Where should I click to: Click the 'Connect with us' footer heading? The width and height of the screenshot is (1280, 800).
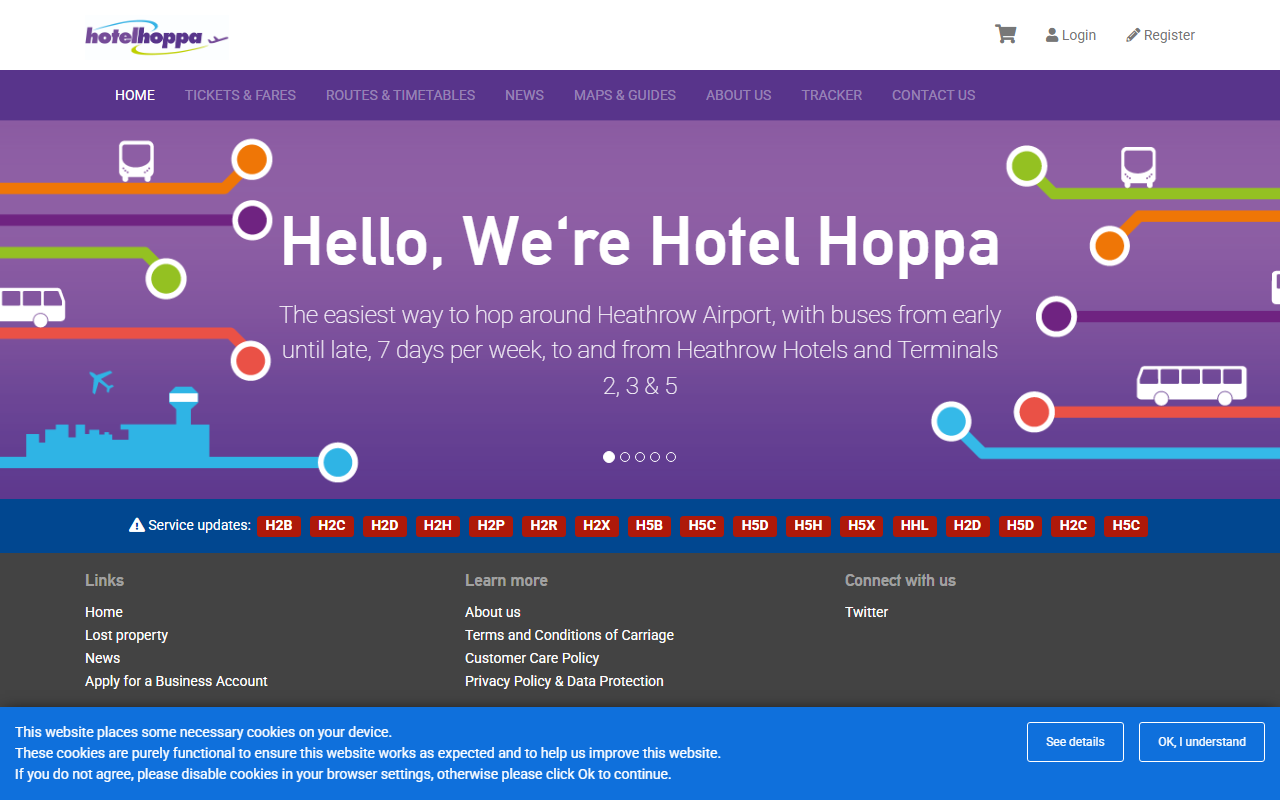[x=900, y=580]
